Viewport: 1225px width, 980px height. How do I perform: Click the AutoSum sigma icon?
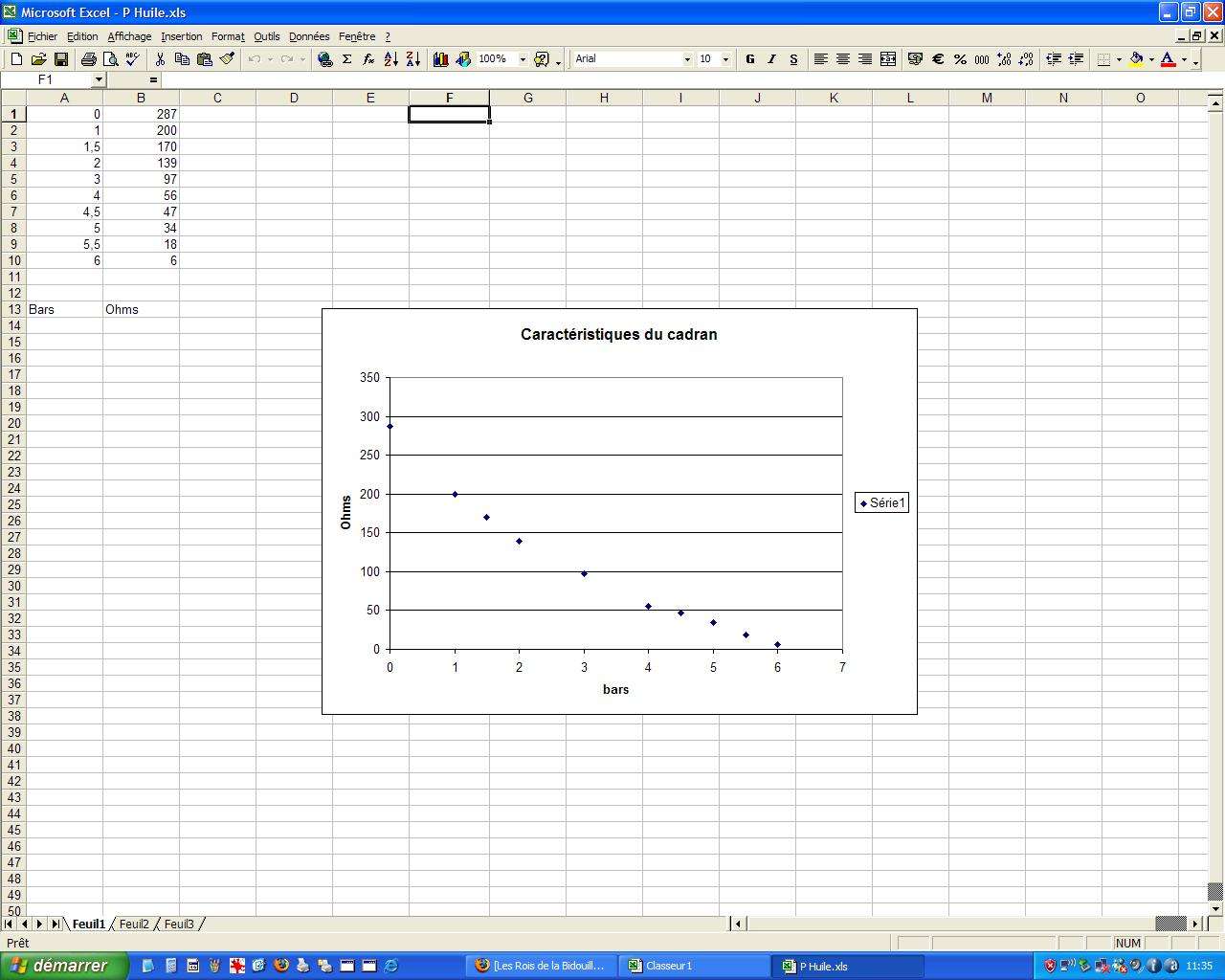[346, 59]
